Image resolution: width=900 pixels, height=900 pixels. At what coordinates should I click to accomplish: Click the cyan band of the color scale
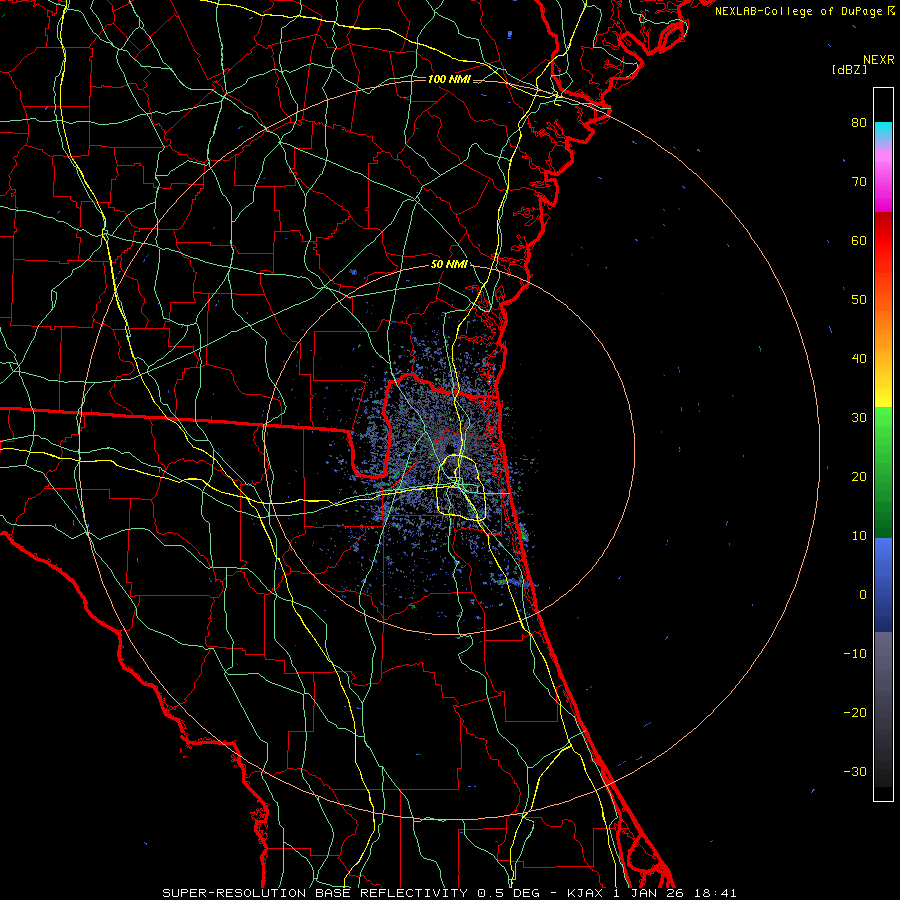883,131
